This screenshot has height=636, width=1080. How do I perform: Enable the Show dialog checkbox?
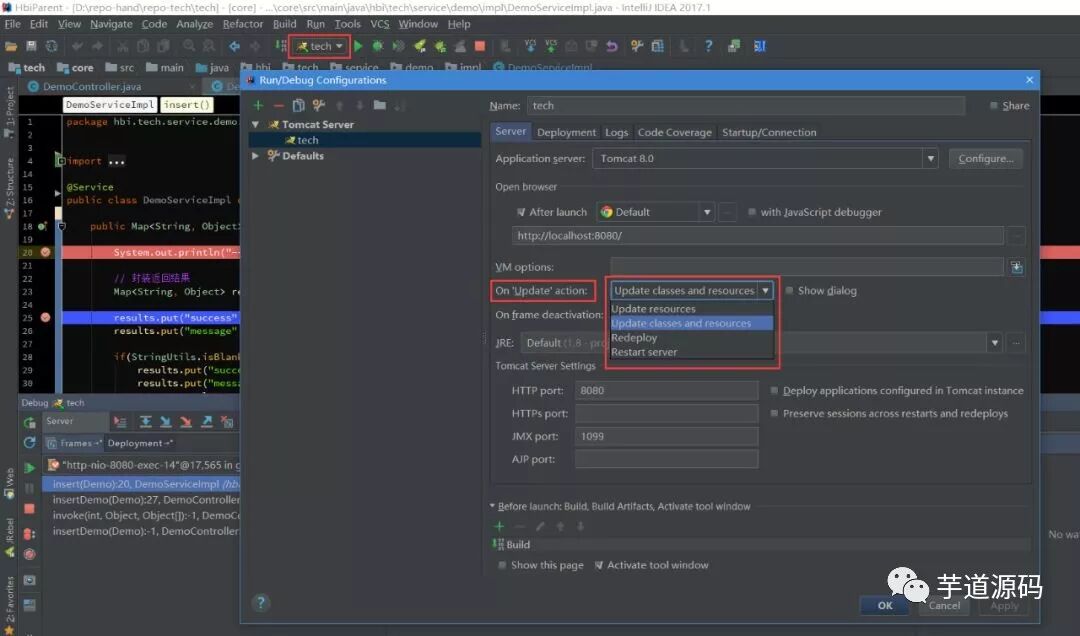coord(789,291)
